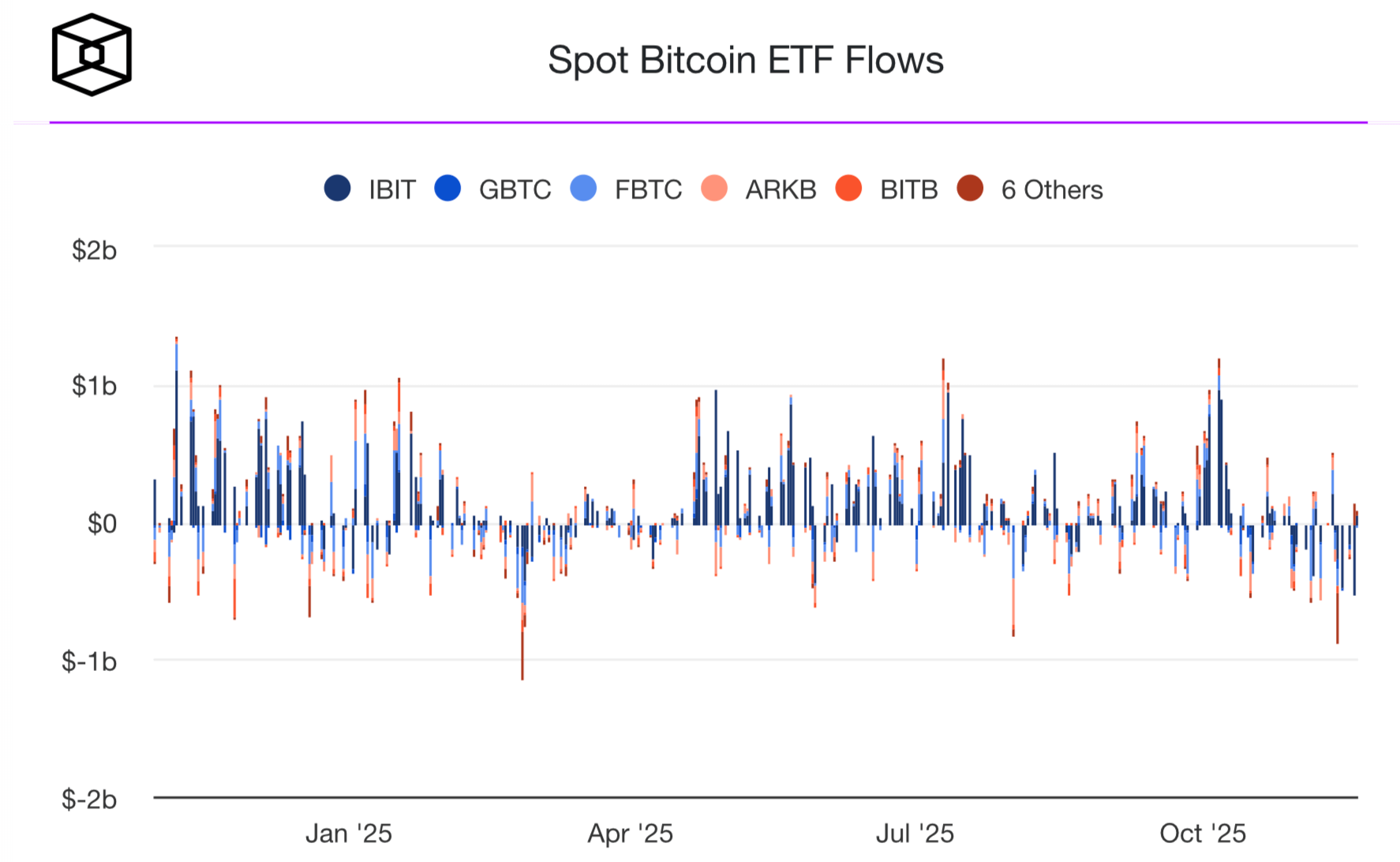Toggle the 6 Others legend dot
1400x862 pixels.
tap(970, 189)
